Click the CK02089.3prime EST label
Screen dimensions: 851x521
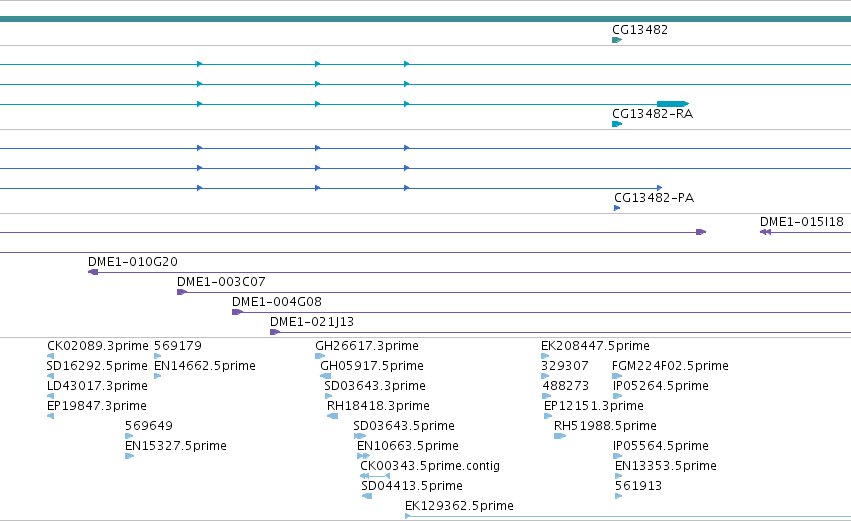(98, 346)
